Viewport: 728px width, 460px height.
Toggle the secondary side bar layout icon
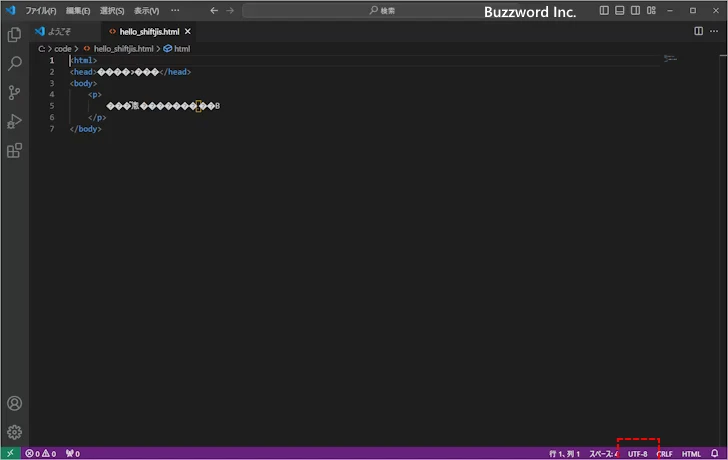coord(635,10)
